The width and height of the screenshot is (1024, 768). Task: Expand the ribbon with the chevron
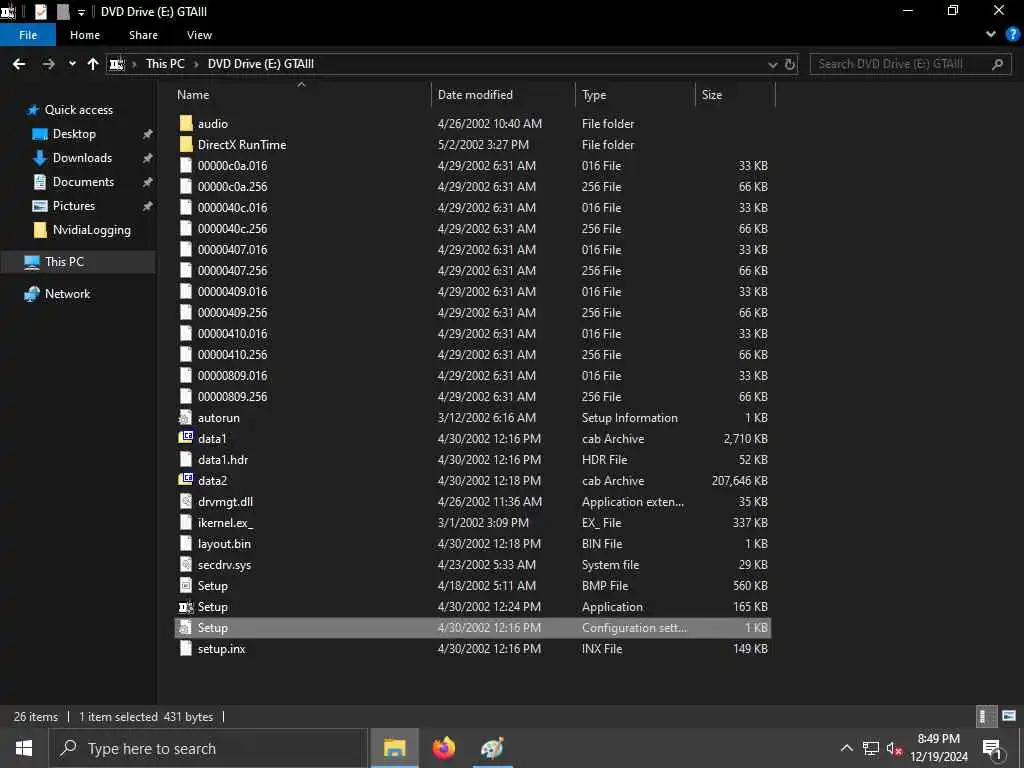click(x=991, y=35)
